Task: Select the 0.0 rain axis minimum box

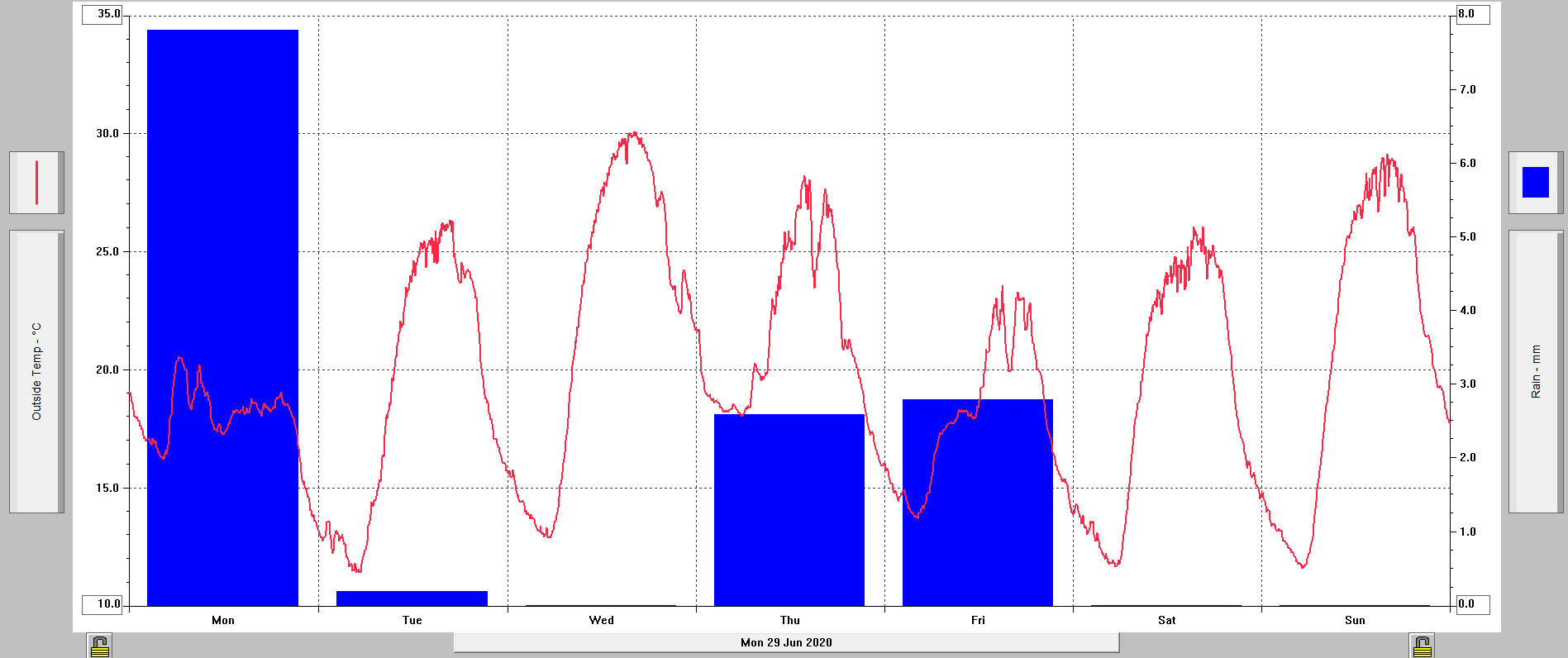Action: pyautogui.click(x=1471, y=604)
